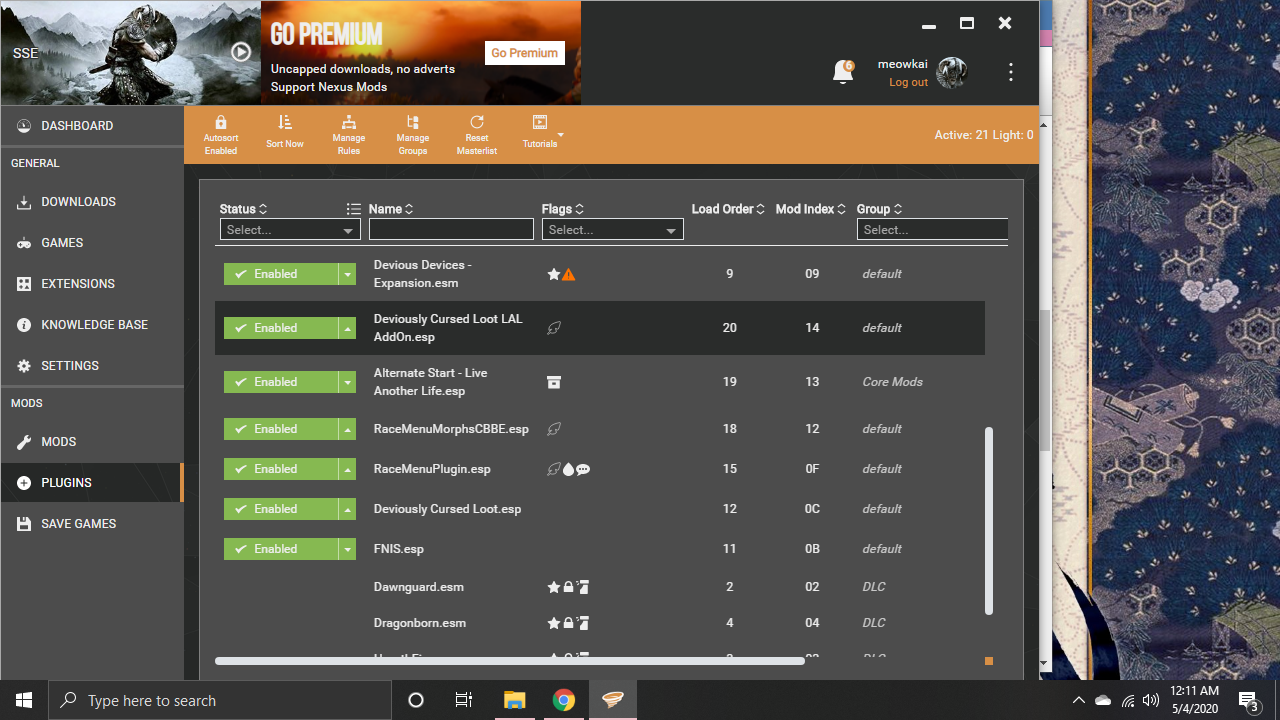Click the meowkai profile avatar
The width and height of the screenshot is (1280, 720).
(x=952, y=72)
